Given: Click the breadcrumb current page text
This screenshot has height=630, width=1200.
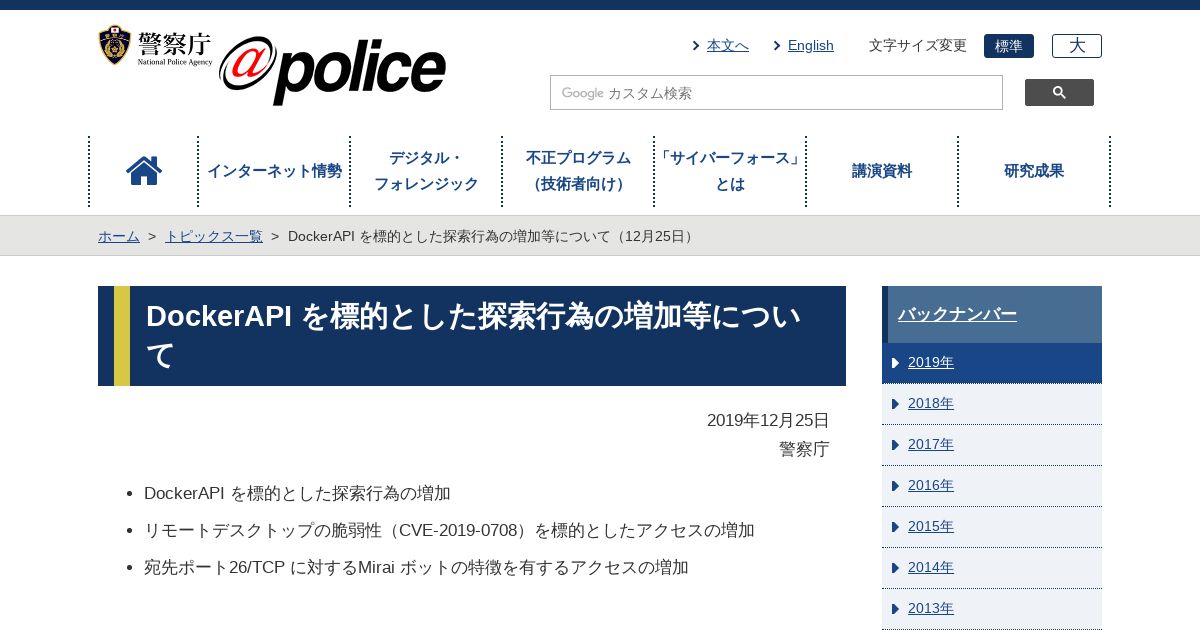Looking at the screenshot, I should coord(493,236).
